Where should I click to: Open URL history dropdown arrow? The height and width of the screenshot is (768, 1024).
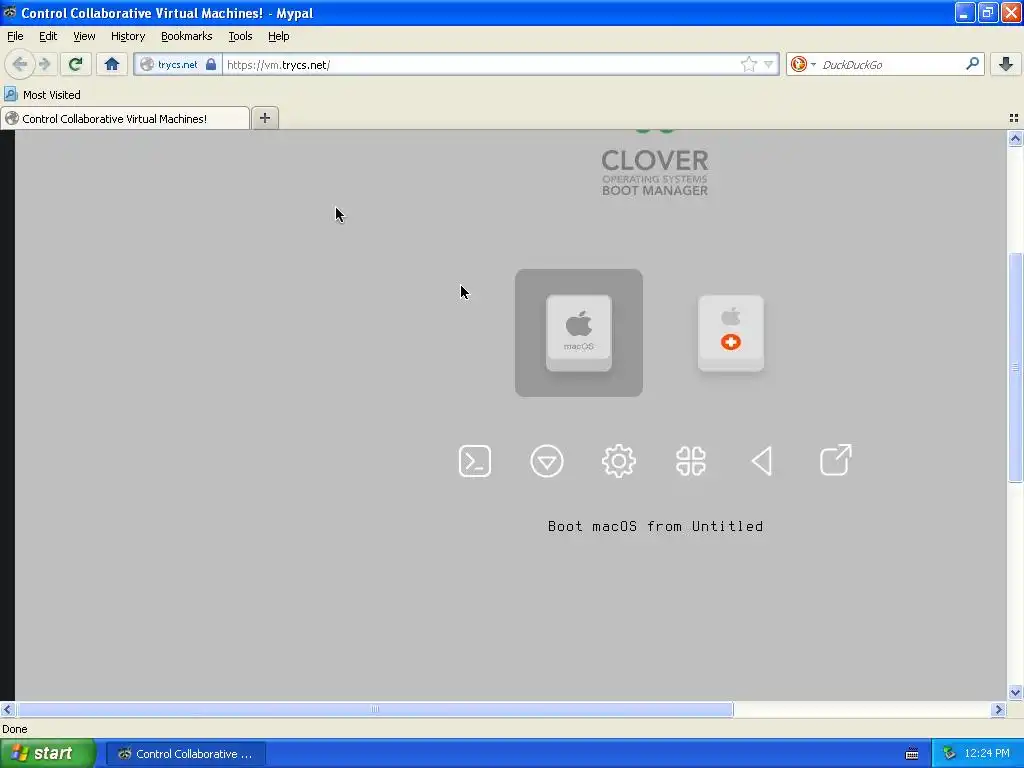[768, 64]
